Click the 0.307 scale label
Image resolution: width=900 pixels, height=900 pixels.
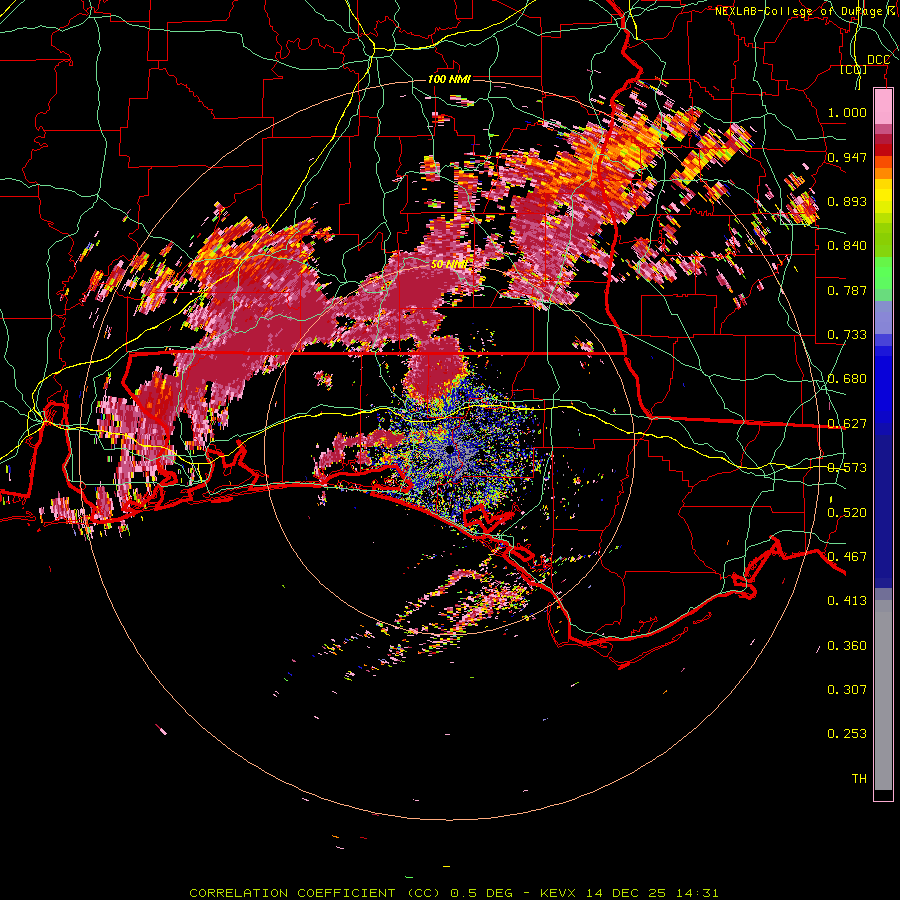(x=847, y=689)
